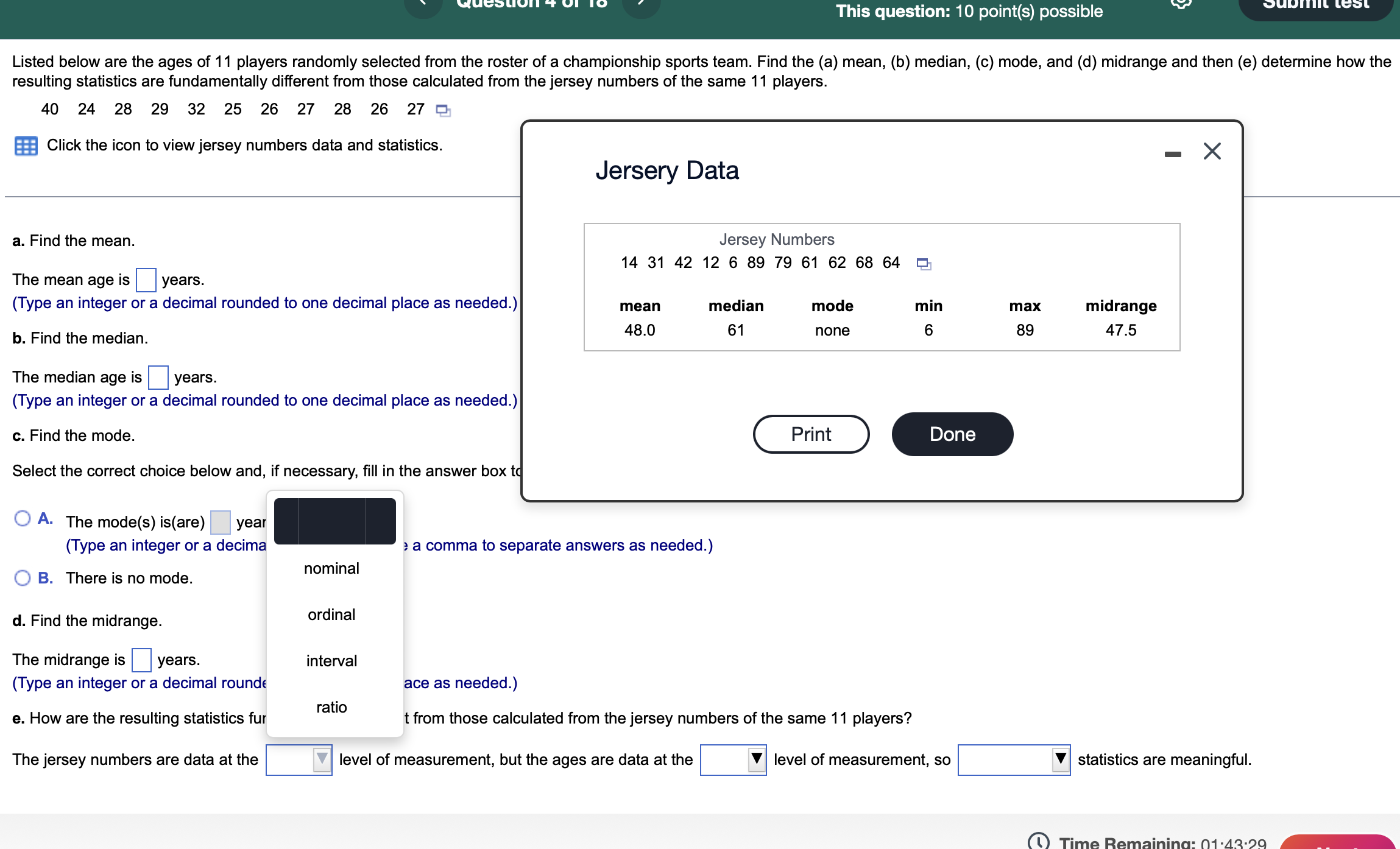Choose interval from the dropdown list
The image size is (1400, 849).
(x=331, y=661)
